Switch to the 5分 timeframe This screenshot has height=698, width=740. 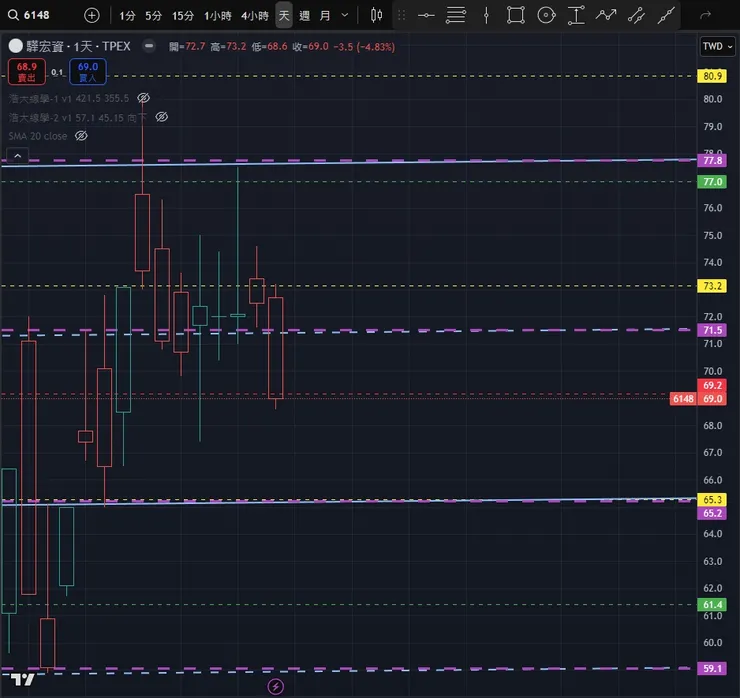(153, 16)
